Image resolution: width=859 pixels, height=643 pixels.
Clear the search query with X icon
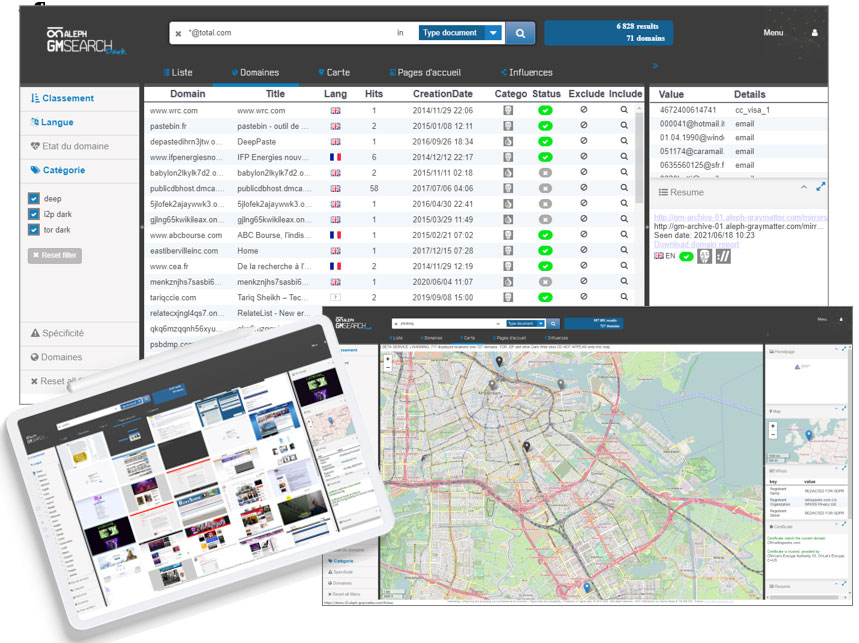pyautogui.click(x=179, y=33)
